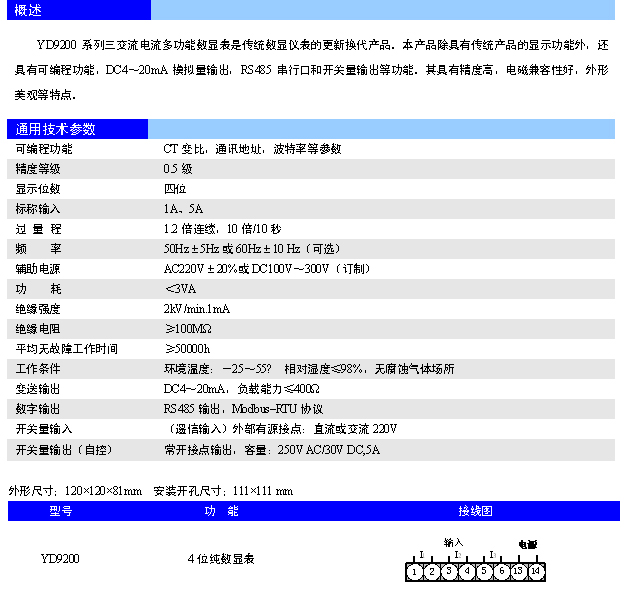The image size is (631, 593).
Task: Click the 接线图 column header
Action: coord(475,511)
